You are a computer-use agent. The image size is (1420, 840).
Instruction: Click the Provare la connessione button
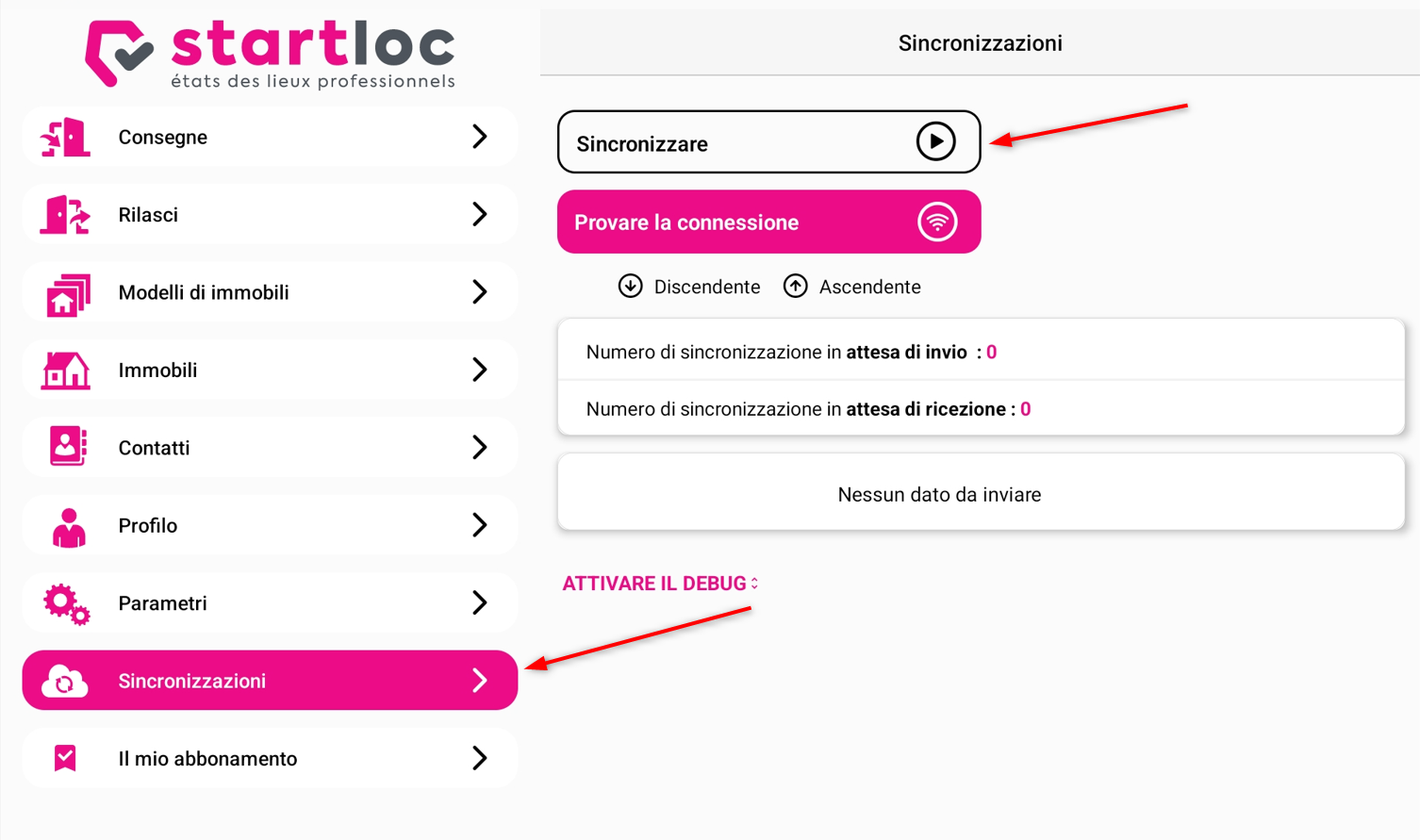[768, 222]
